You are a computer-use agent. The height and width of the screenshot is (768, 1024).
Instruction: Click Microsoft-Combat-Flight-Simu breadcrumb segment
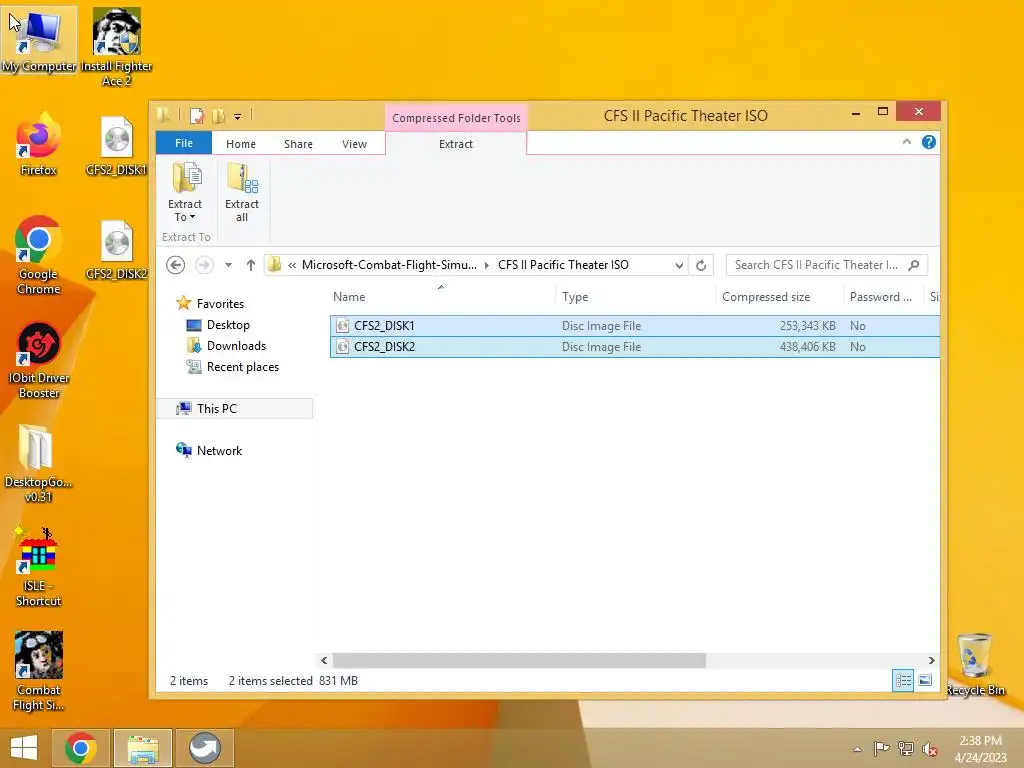tap(389, 265)
